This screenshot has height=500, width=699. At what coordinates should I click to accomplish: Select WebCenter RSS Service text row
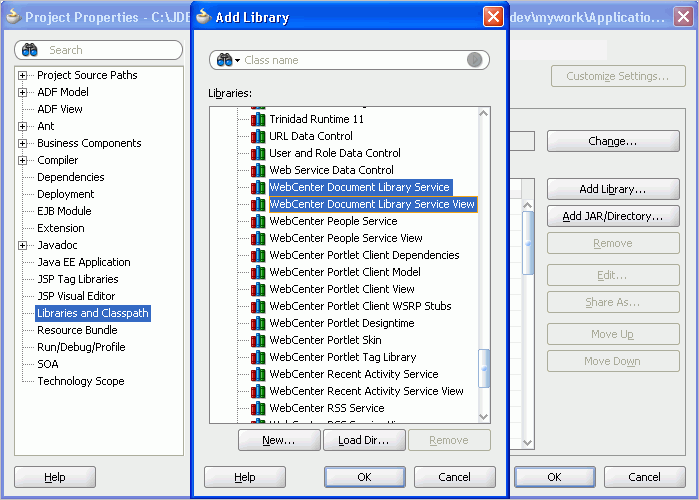tap(327, 408)
